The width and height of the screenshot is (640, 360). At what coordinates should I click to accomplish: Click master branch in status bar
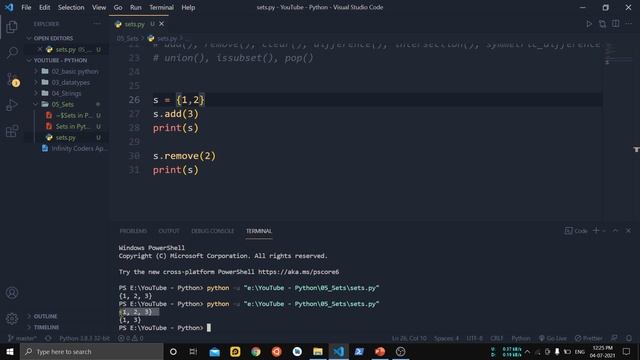coord(22,338)
